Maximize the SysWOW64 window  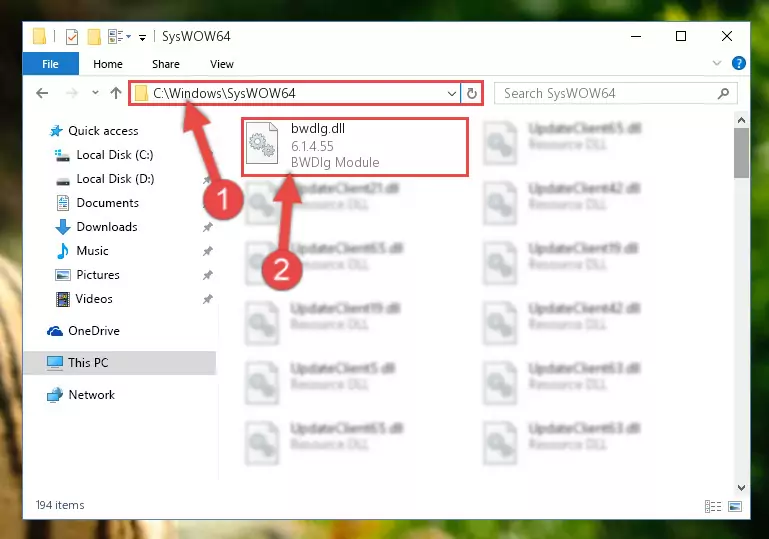[x=681, y=36]
